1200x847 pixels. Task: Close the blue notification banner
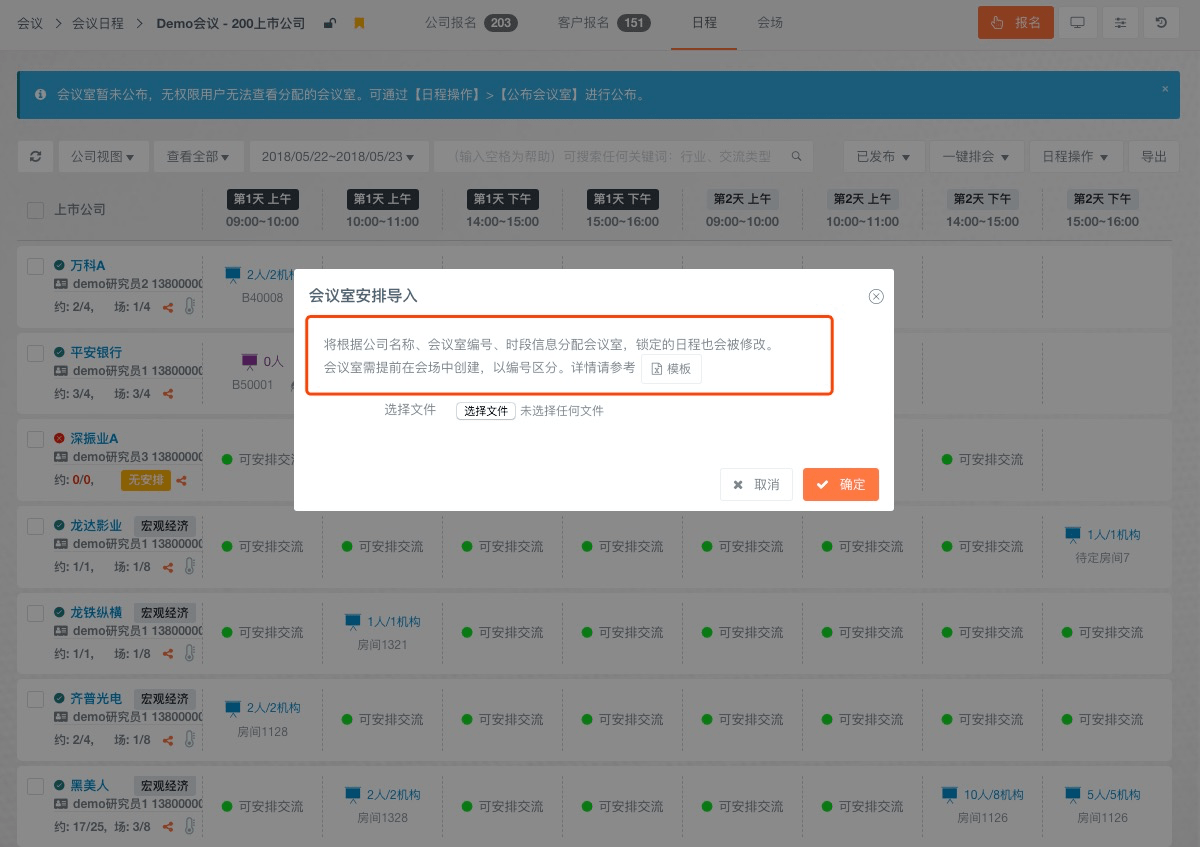(1164, 89)
